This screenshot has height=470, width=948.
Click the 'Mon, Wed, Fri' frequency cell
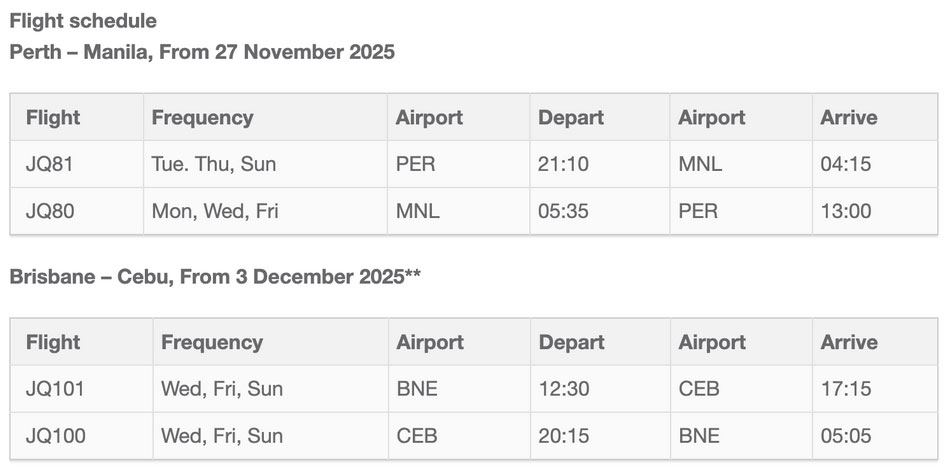click(x=265, y=211)
